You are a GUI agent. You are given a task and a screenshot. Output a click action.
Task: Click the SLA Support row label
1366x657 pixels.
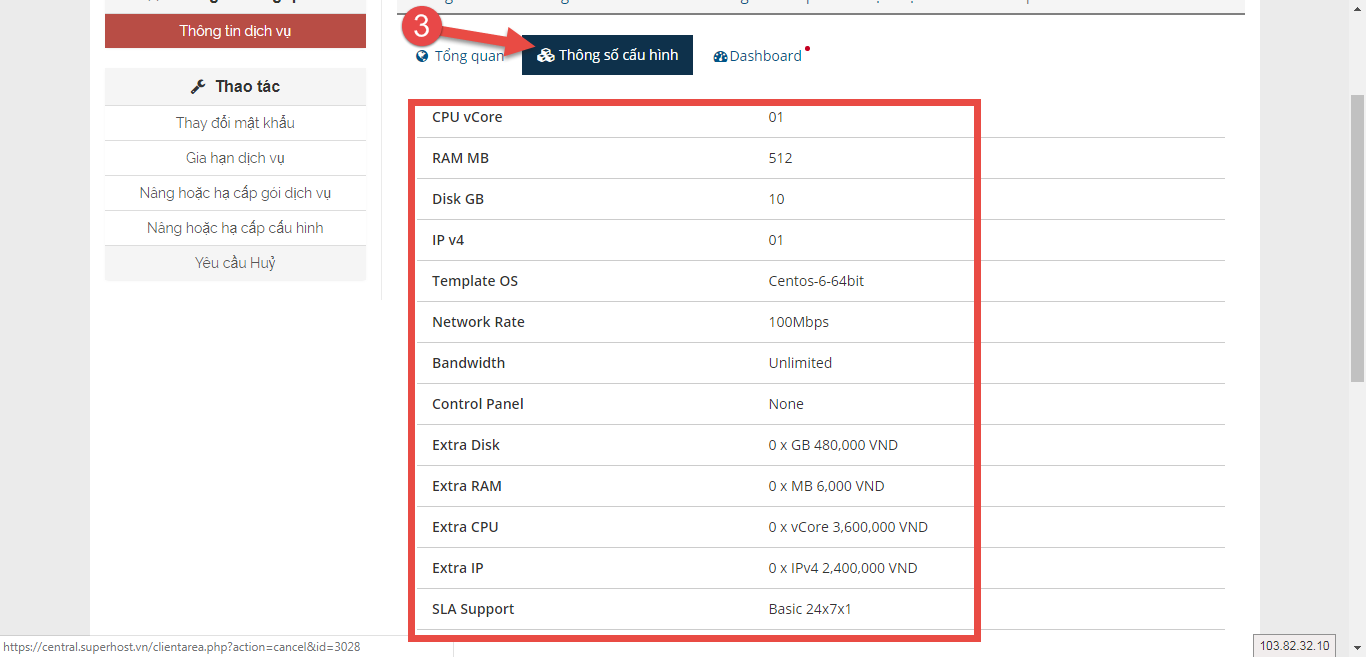(473, 609)
